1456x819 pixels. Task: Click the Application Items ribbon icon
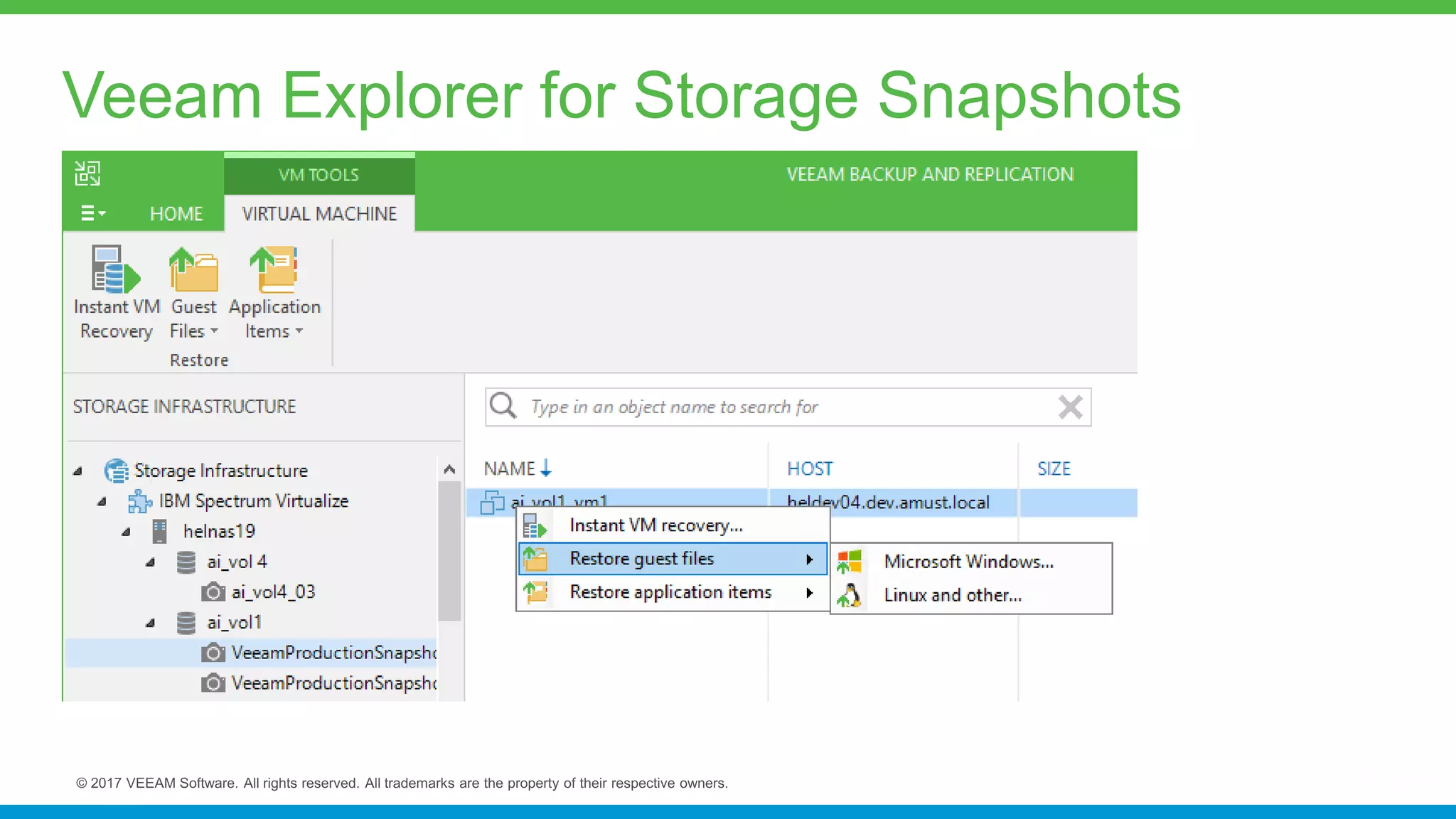pos(274,269)
